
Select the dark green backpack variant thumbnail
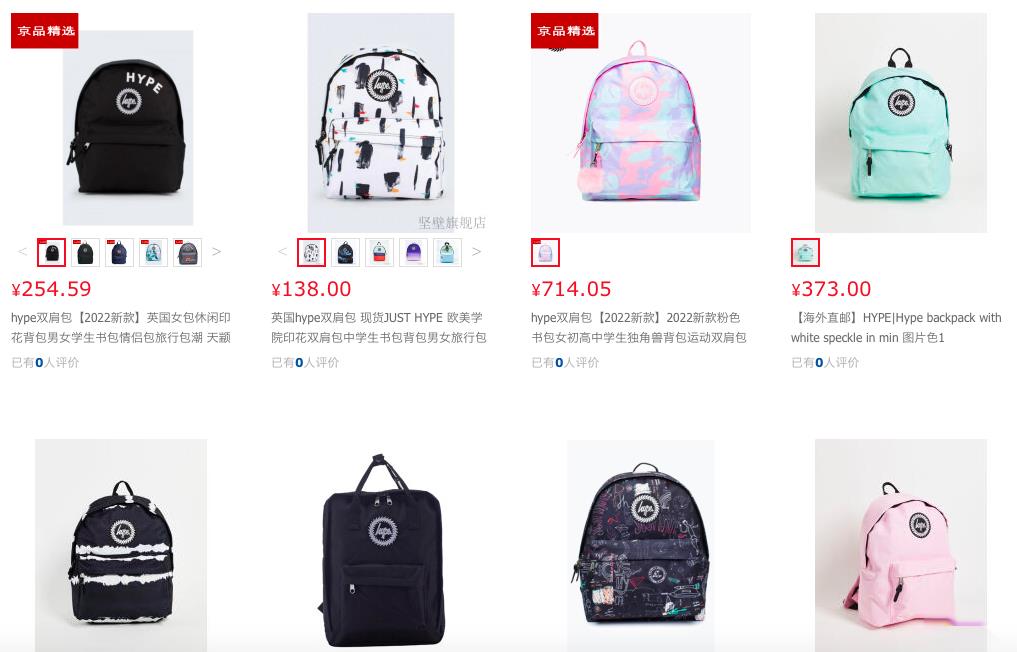(x=86, y=252)
